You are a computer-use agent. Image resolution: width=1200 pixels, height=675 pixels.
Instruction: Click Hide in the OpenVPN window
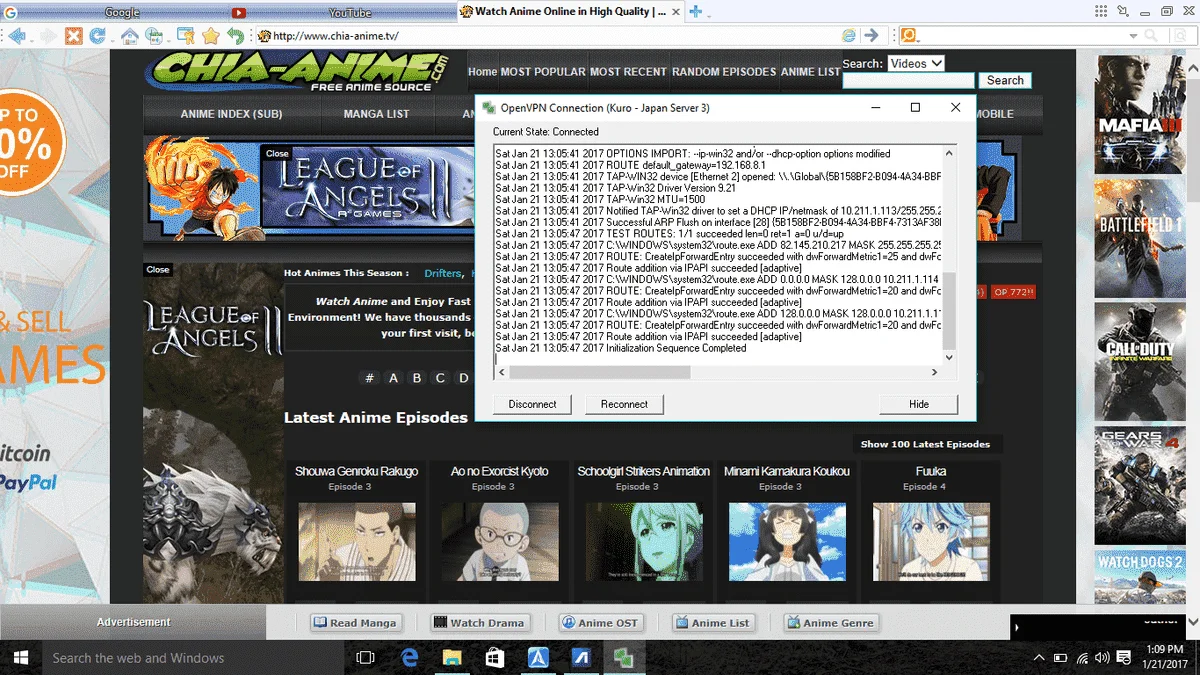[918, 404]
